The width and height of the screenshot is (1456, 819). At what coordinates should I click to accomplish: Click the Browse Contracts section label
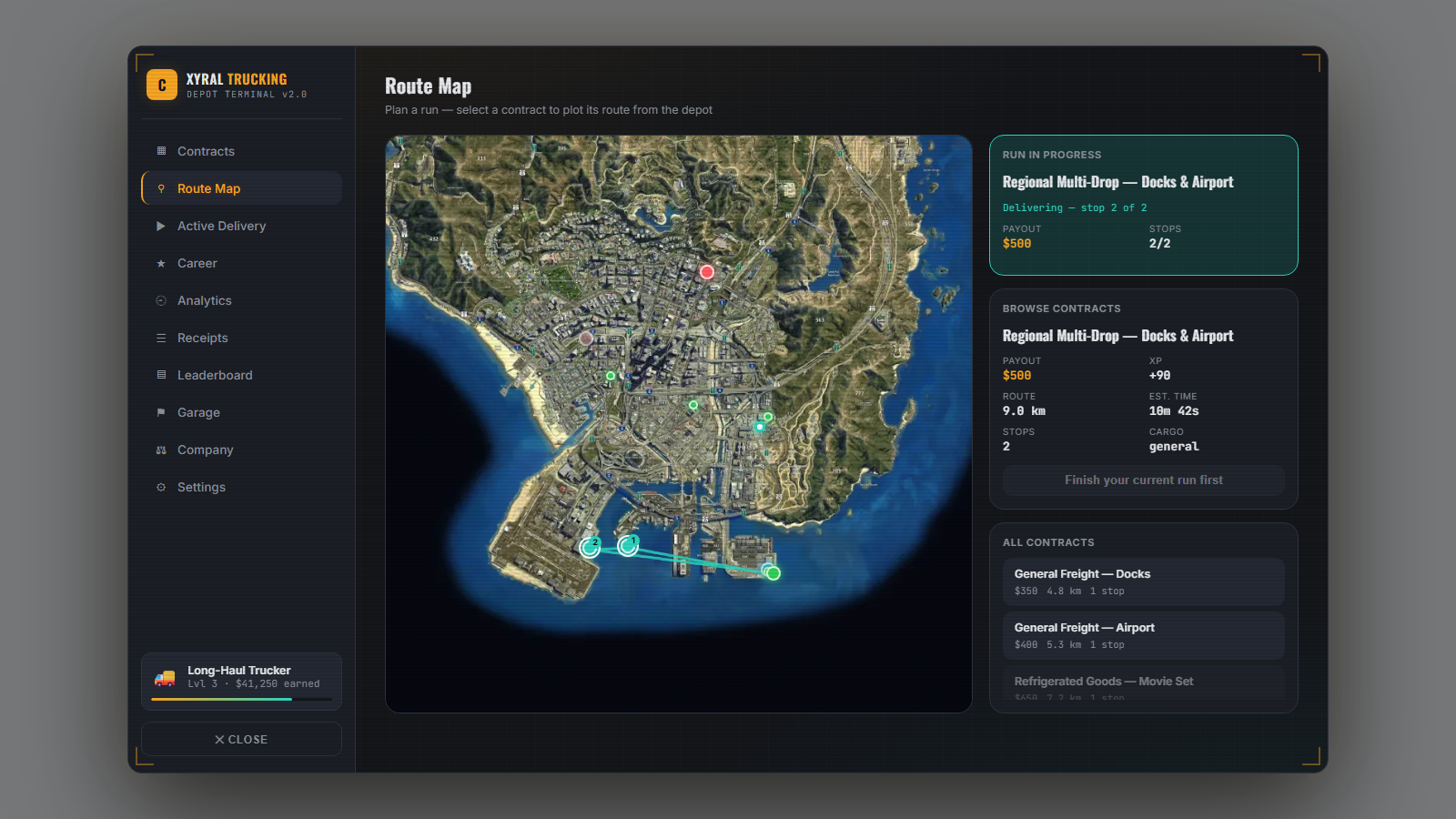[1061, 308]
